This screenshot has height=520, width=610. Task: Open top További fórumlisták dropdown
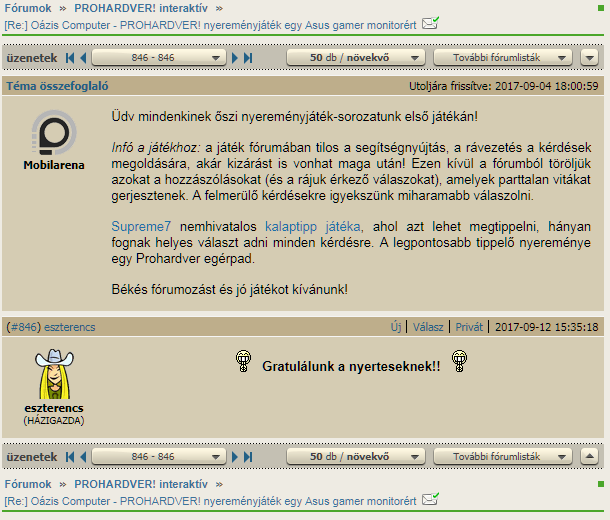click(503, 58)
